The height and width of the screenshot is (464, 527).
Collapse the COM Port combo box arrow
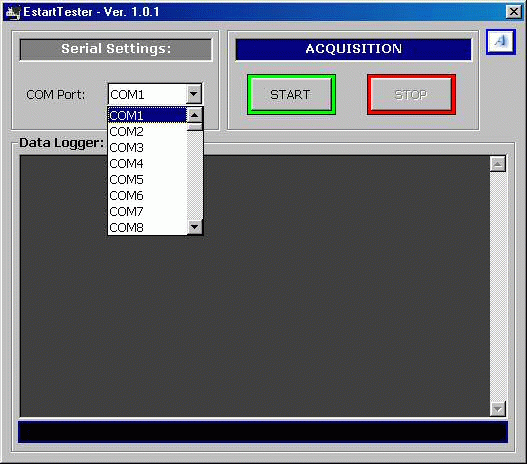click(194, 94)
